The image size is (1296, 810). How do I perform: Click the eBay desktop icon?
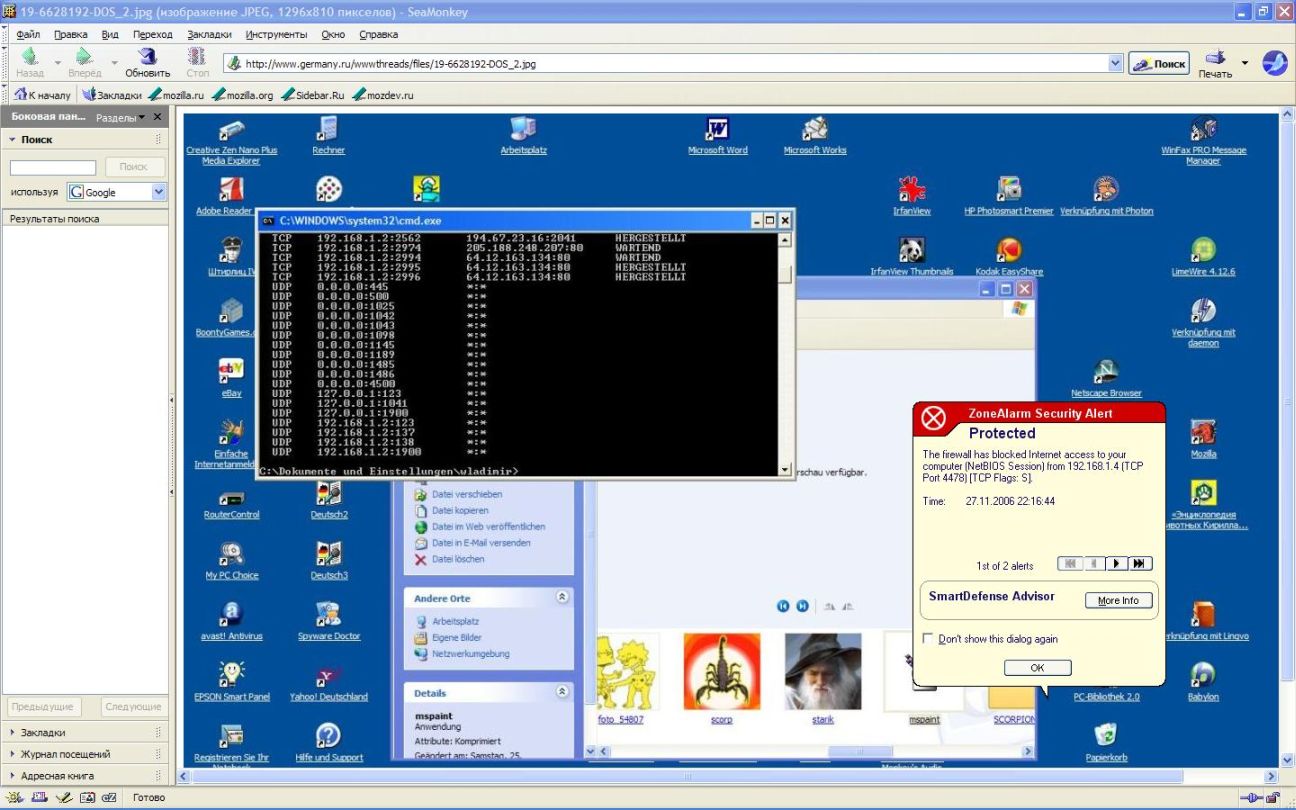pos(231,378)
